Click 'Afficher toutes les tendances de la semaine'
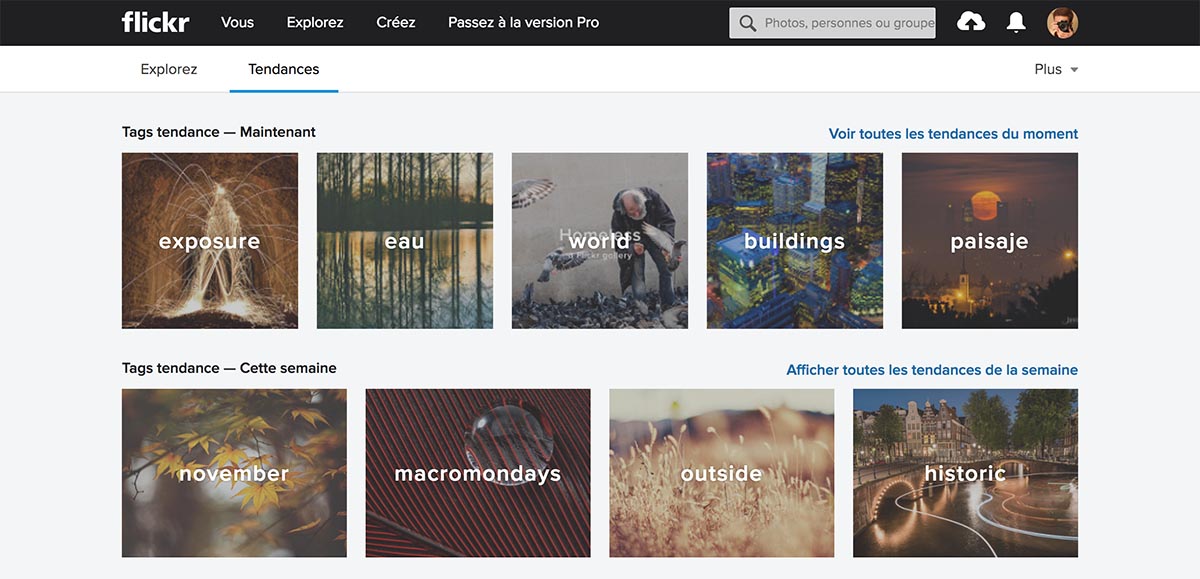 coord(932,369)
